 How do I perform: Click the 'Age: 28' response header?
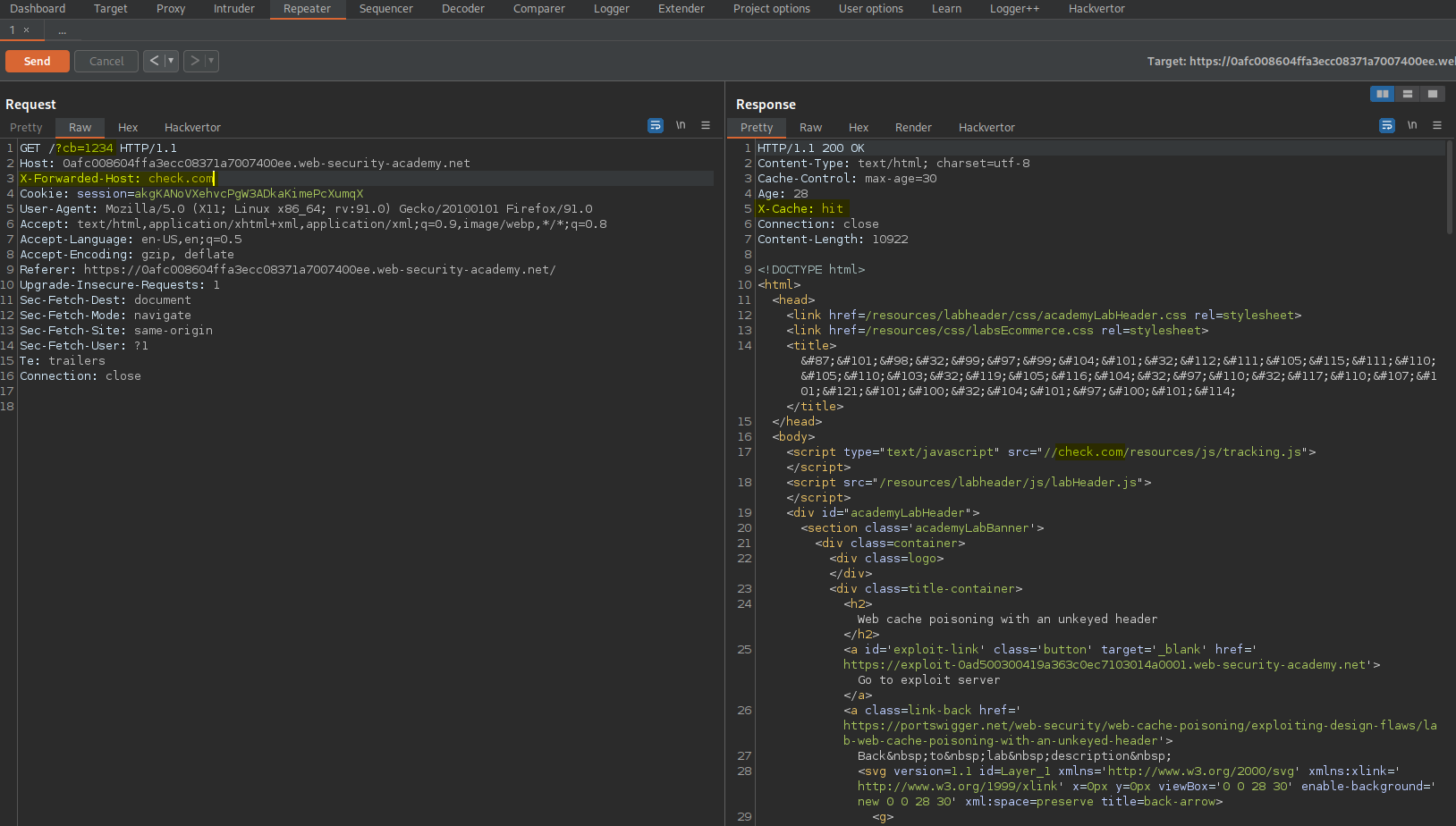coord(783,194)
